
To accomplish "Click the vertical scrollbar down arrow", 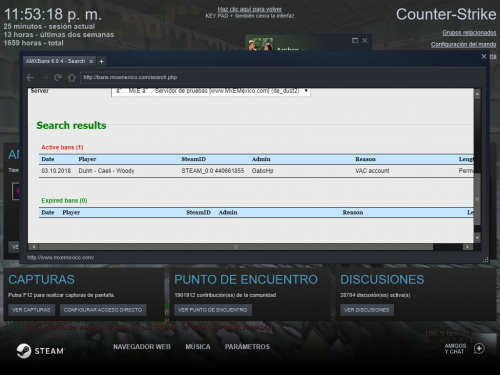I will click(477, 238).
